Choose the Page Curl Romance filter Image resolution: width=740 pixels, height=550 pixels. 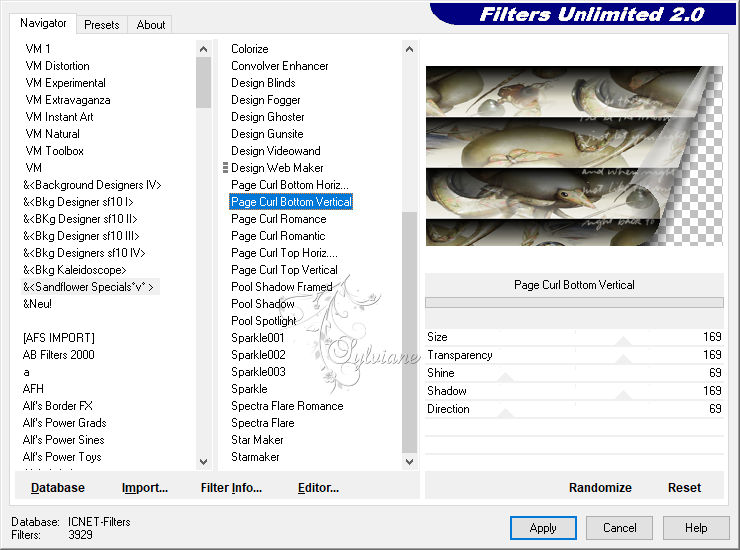[278, 219]
